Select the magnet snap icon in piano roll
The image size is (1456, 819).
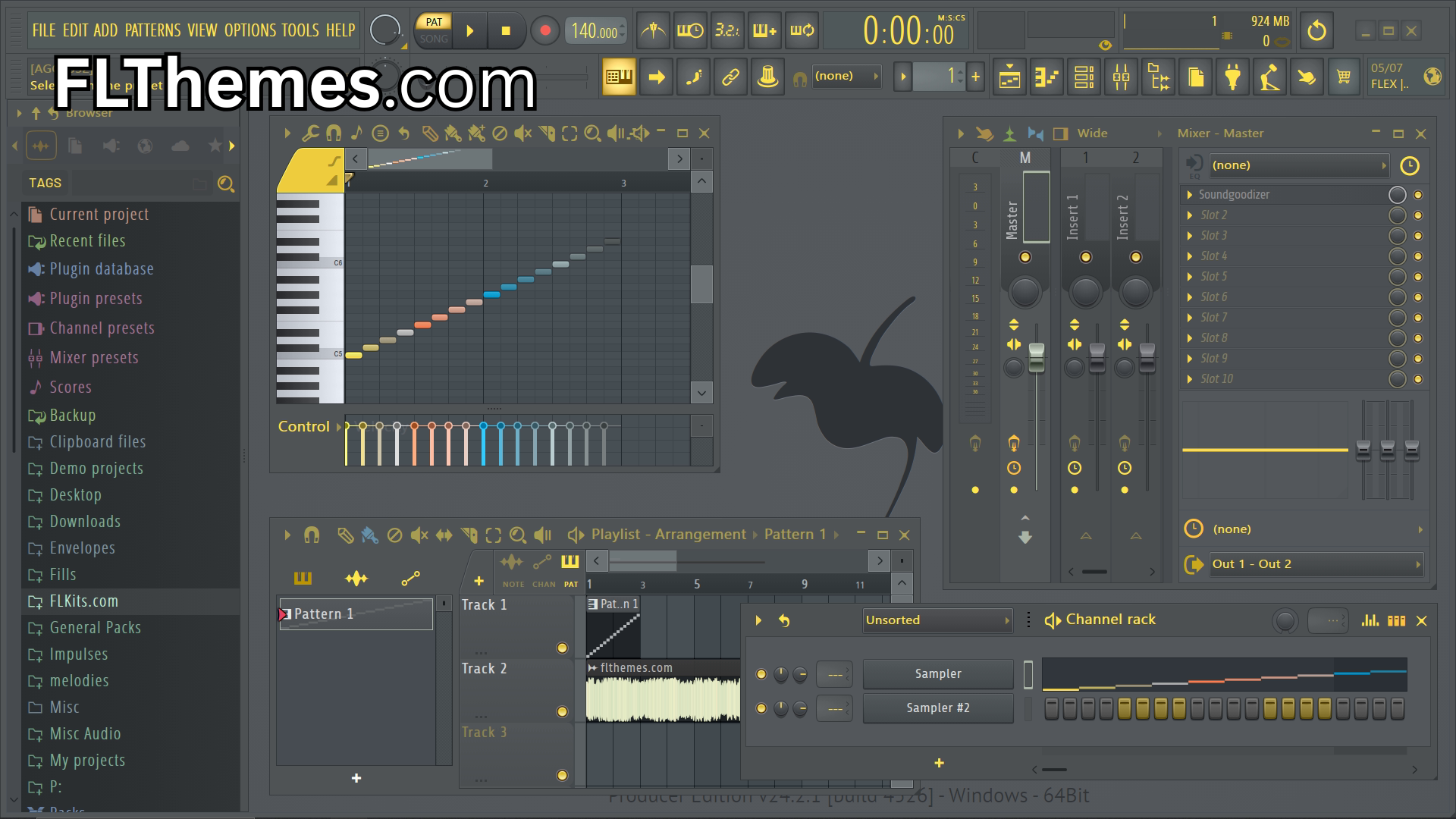333,133
